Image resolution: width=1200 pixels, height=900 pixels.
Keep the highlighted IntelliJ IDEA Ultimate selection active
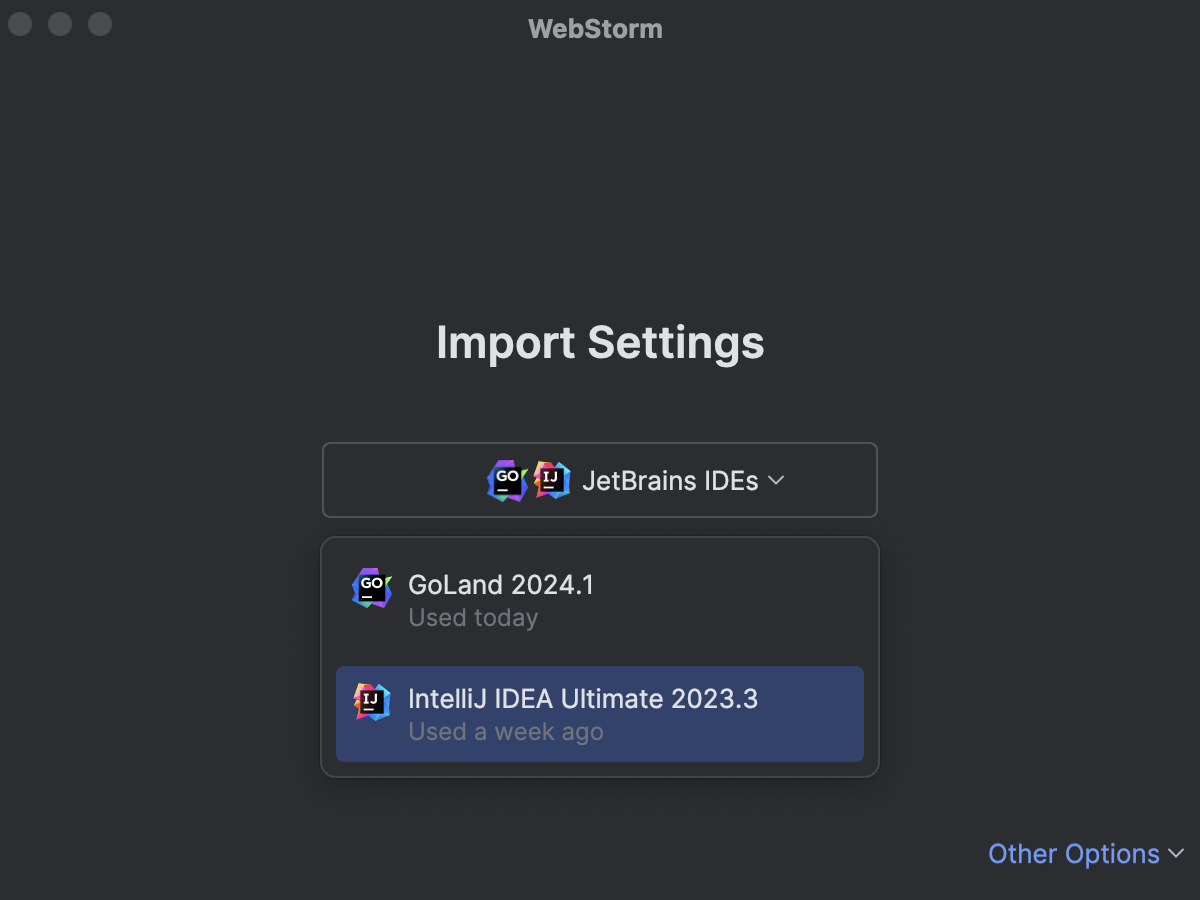(600, 714)
